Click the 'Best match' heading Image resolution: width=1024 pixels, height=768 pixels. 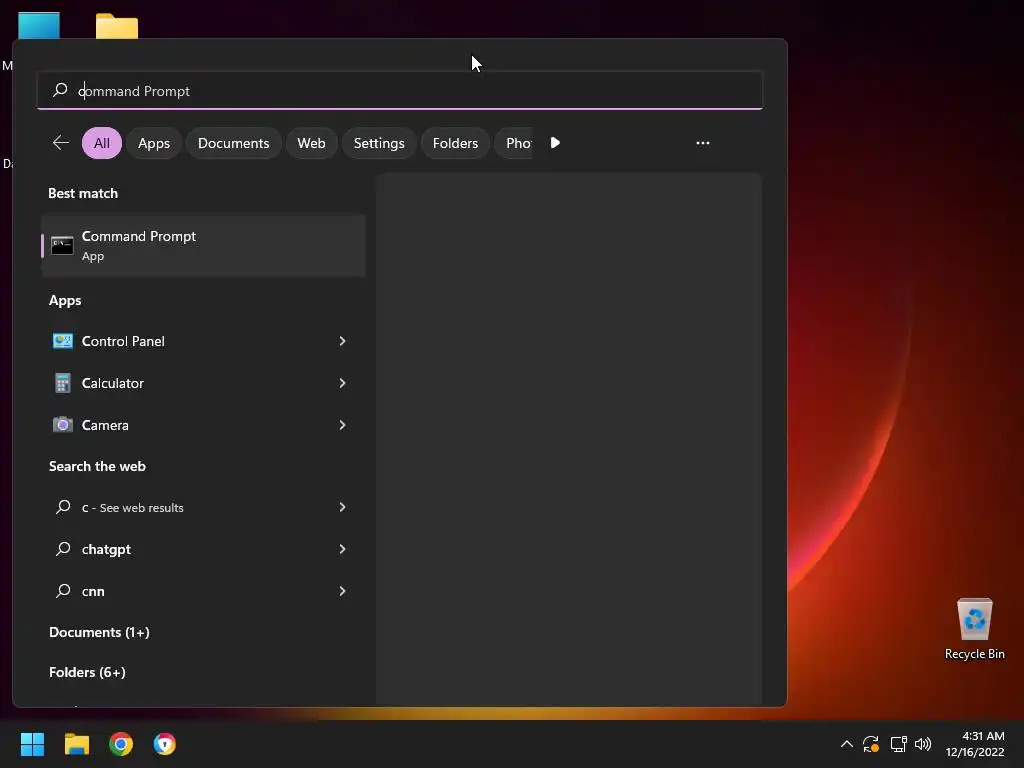coord(83,193)
